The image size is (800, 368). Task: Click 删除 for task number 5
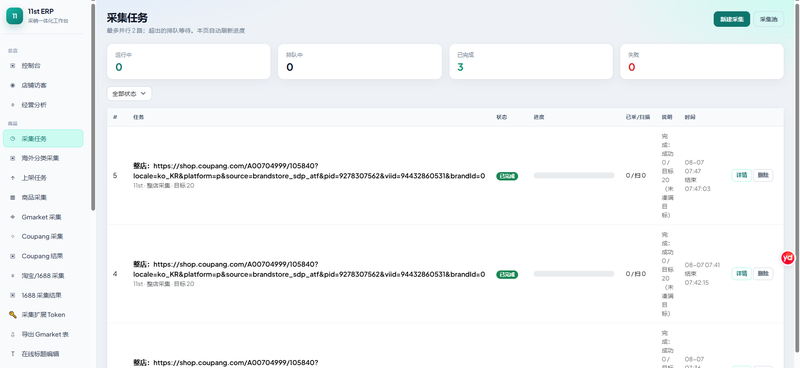coord(763,175)
